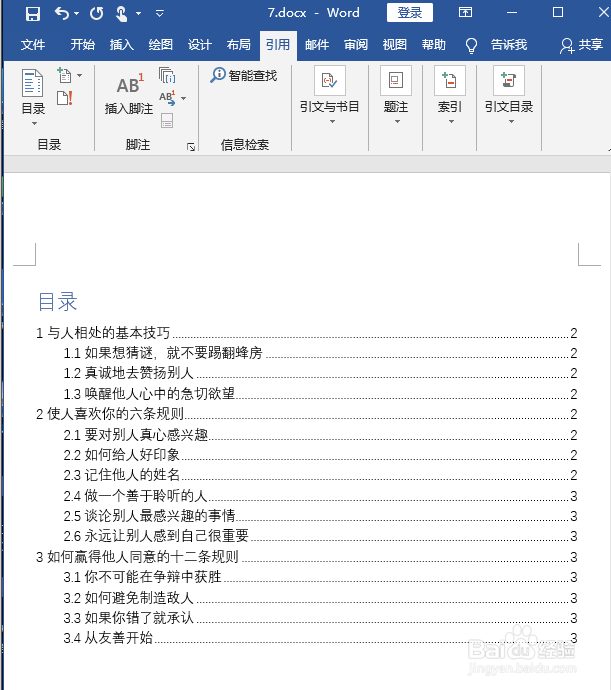Click TOC entry 2.2 如何给人好印象
611x690 pixels.
(x=320, y=455)
